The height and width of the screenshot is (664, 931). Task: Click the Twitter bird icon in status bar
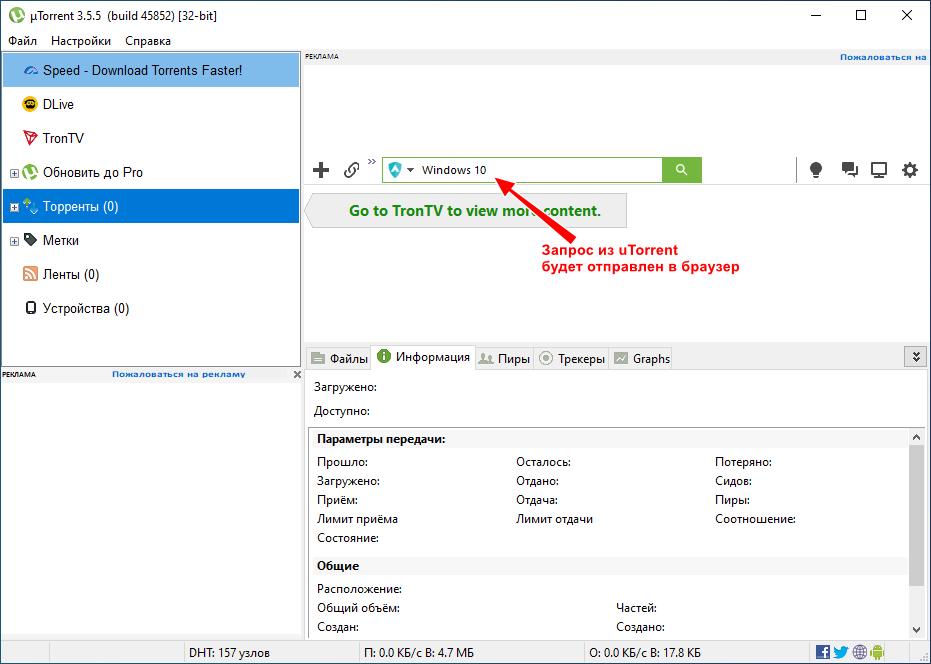(841, 652)
